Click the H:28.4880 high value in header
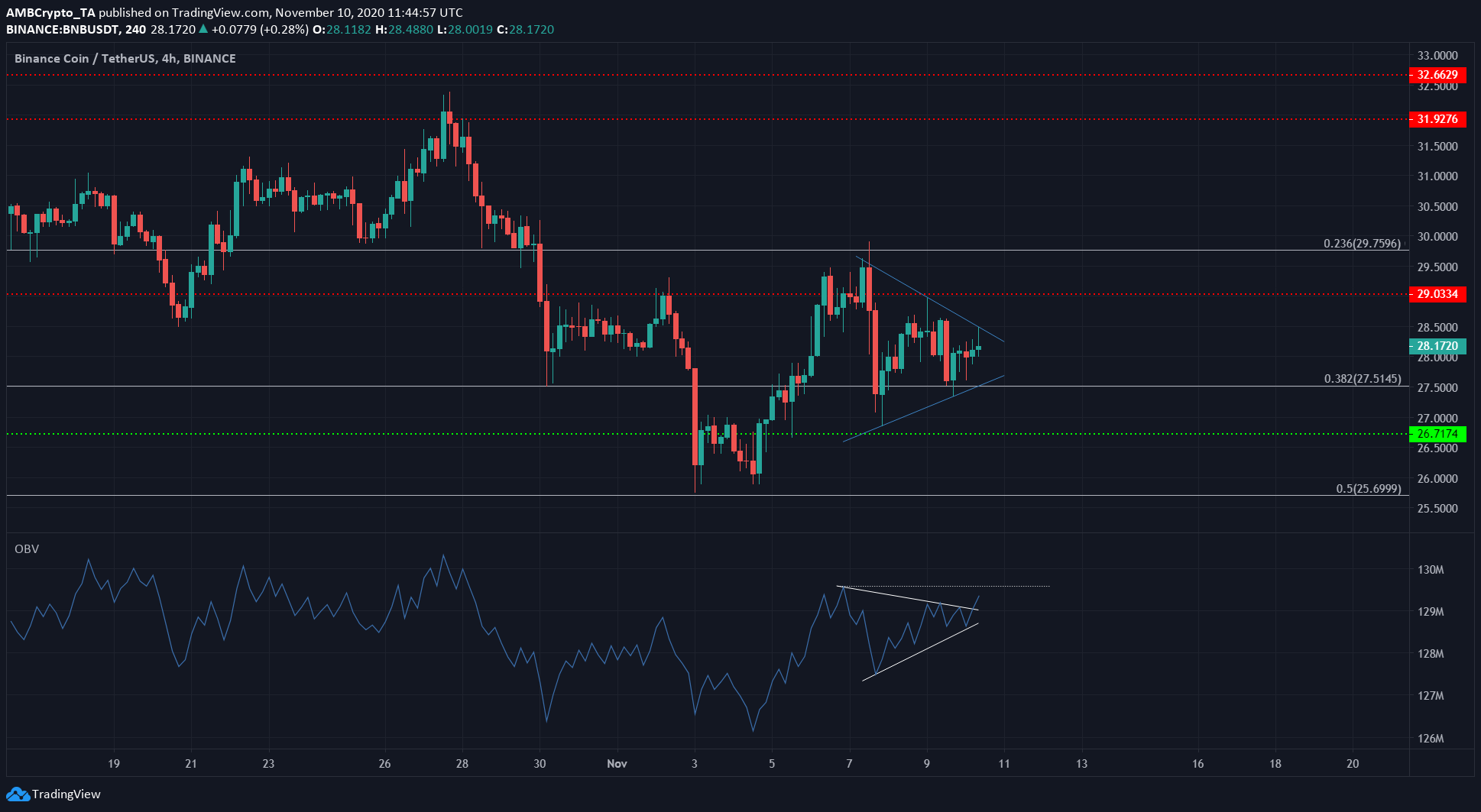 404,30
